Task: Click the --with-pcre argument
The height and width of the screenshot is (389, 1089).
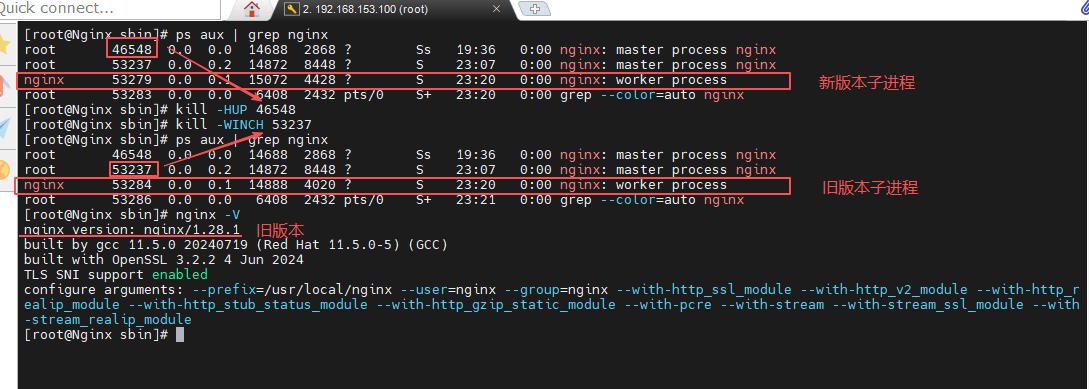Action: click(668, 305)
